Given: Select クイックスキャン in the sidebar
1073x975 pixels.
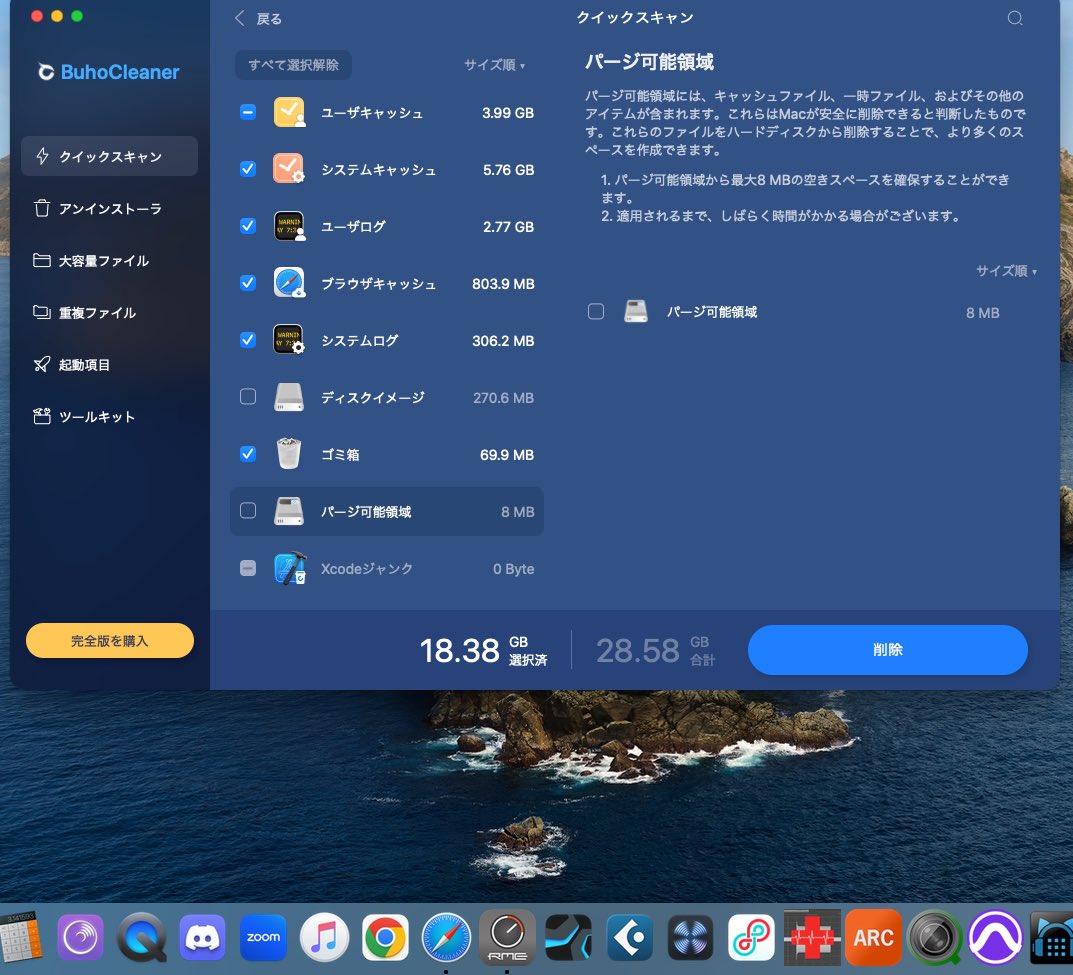Looking at the screenshot, I should (109, 156).
